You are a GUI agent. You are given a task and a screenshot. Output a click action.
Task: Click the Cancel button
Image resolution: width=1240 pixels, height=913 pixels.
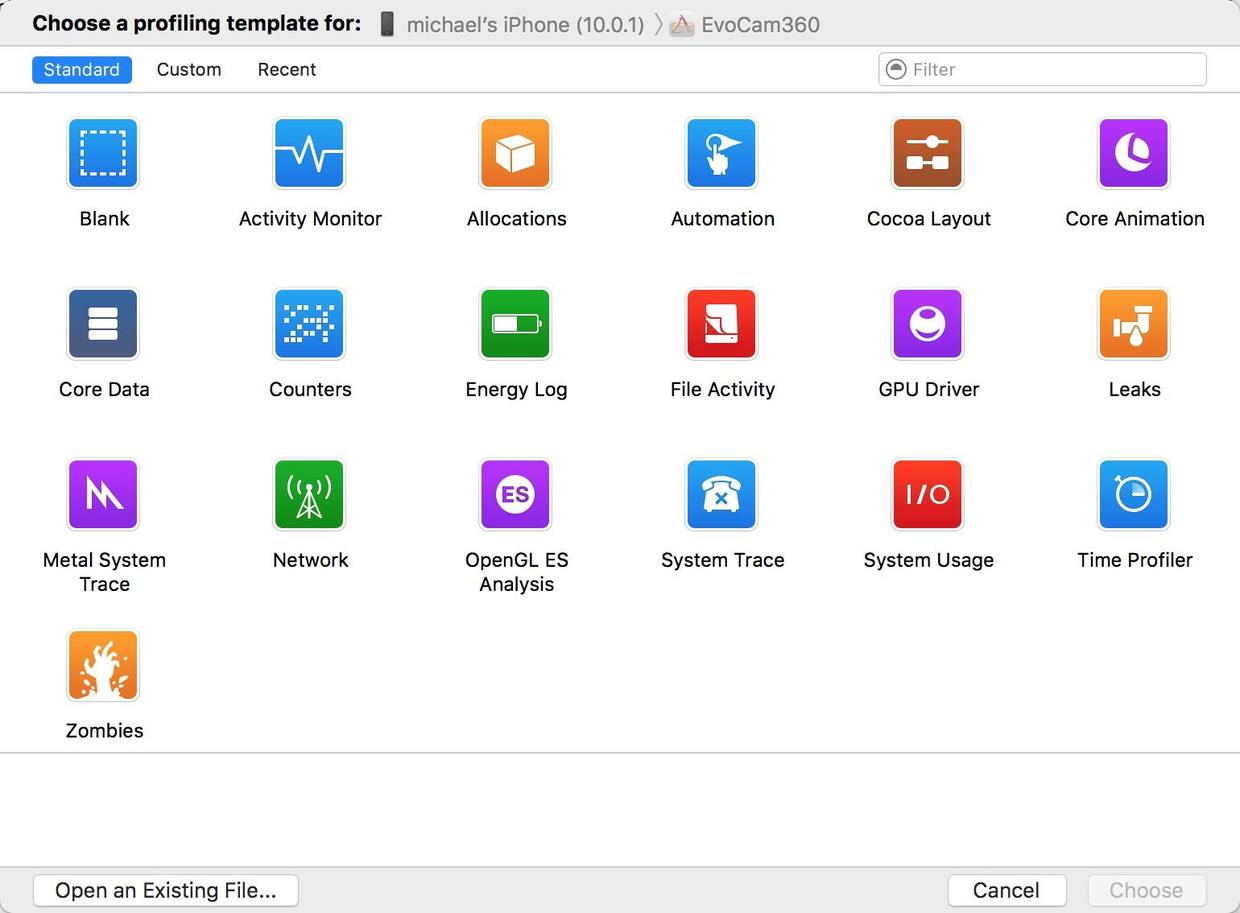1006,890
